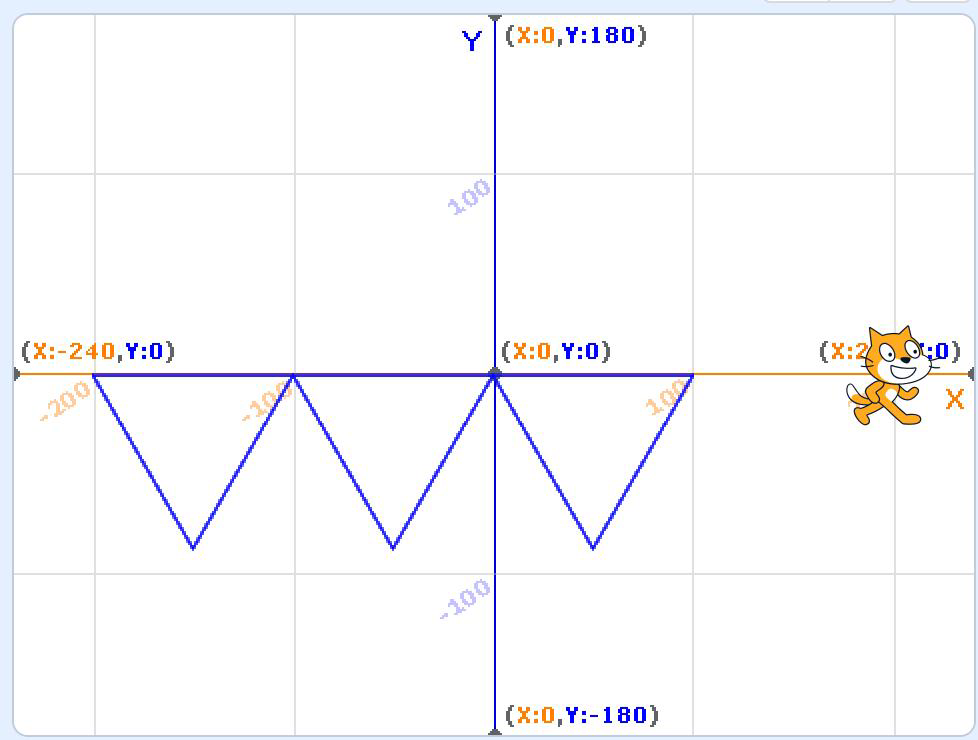Click the bottom vertex of the middle triangle

(393, 548)
